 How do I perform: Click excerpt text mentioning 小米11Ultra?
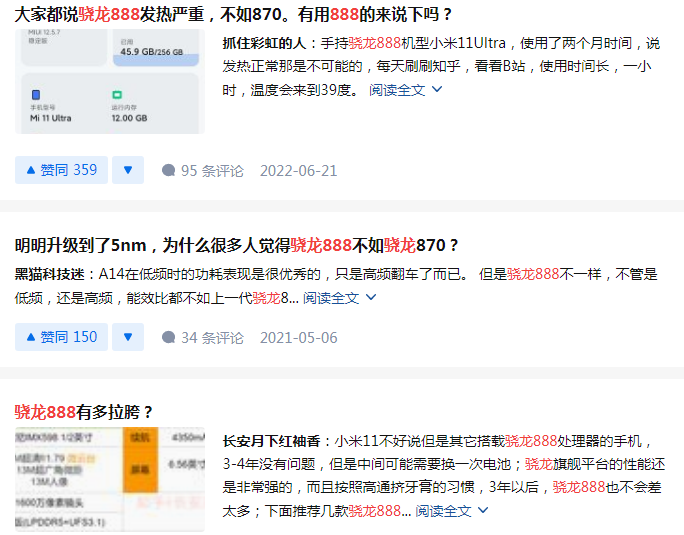[441, 67]
